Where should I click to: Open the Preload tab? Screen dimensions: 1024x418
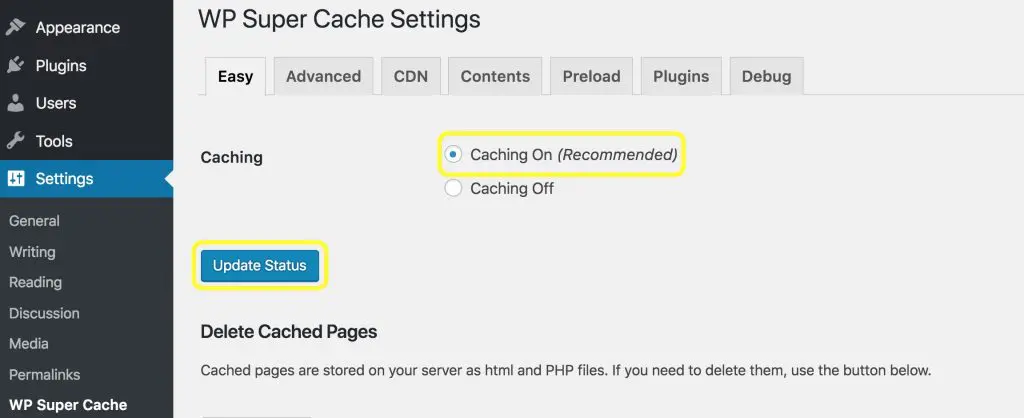click(591, 76)
